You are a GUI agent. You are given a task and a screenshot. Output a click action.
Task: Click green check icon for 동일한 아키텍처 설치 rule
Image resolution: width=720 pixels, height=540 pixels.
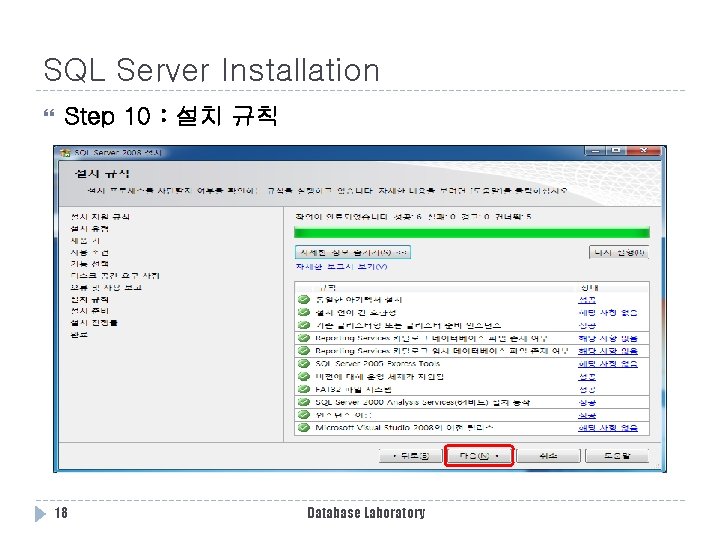point(304,300)
